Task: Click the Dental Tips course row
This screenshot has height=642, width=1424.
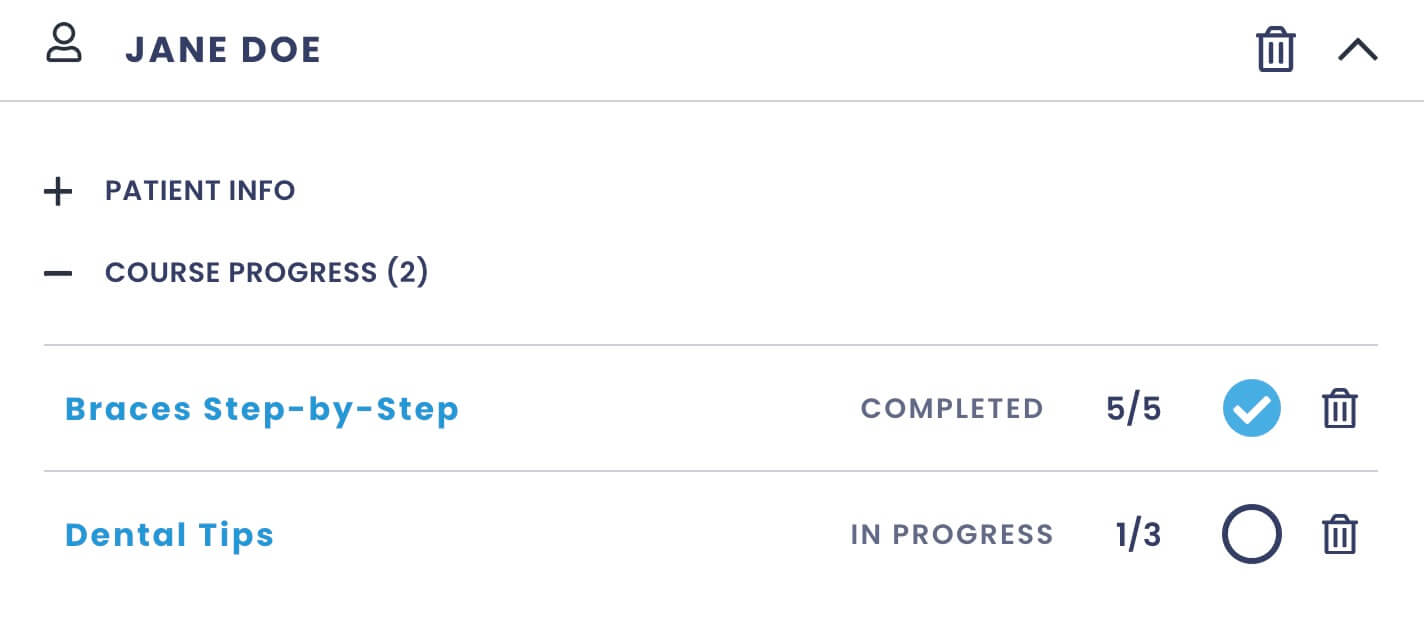Action: [x=711, y=535]
